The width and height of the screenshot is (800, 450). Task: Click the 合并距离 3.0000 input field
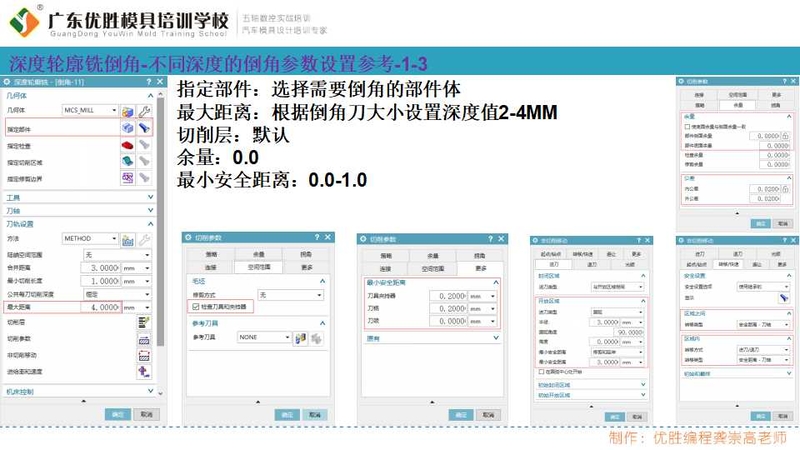point(101,268)
